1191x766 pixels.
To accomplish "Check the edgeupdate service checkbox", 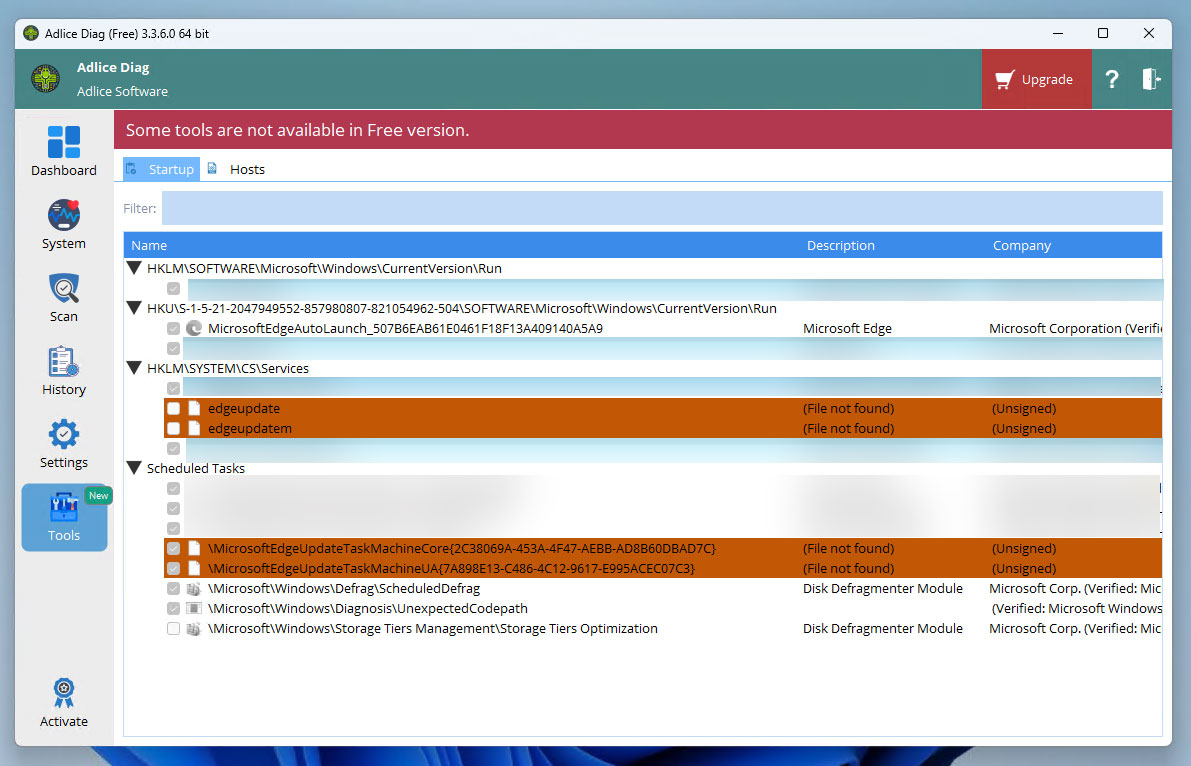I will coord(174,409).
